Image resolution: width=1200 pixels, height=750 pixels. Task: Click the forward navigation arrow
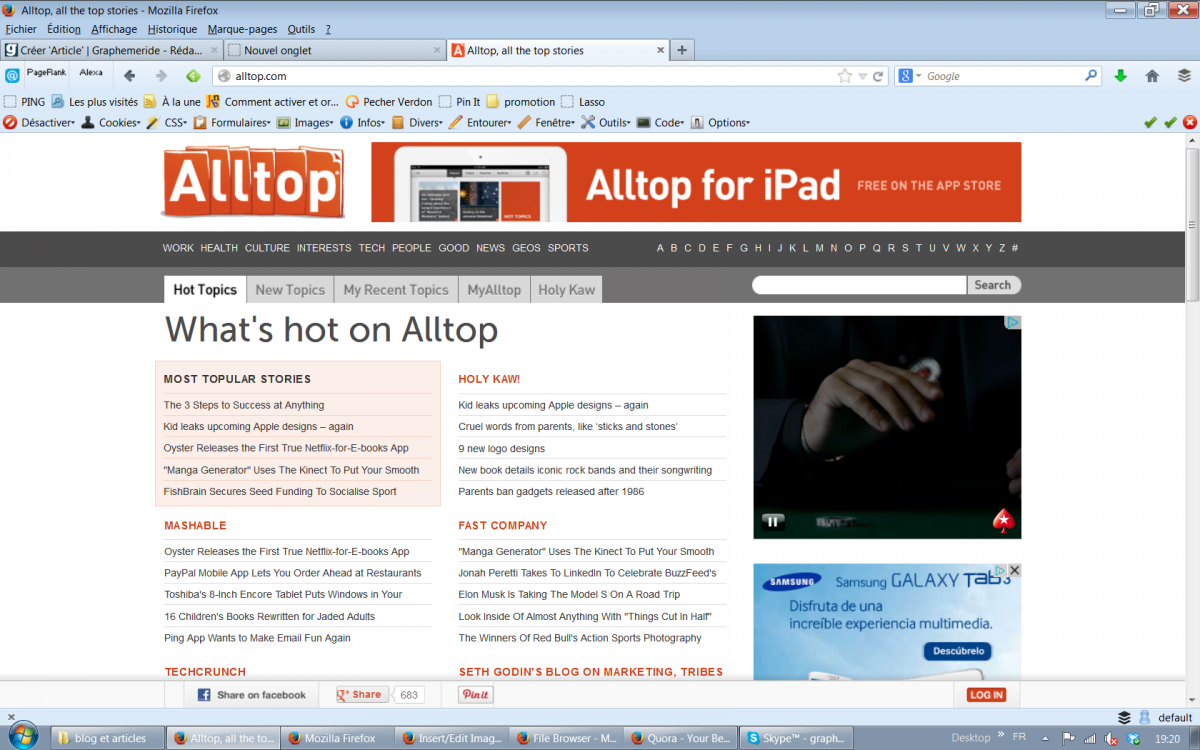(161, 76)
